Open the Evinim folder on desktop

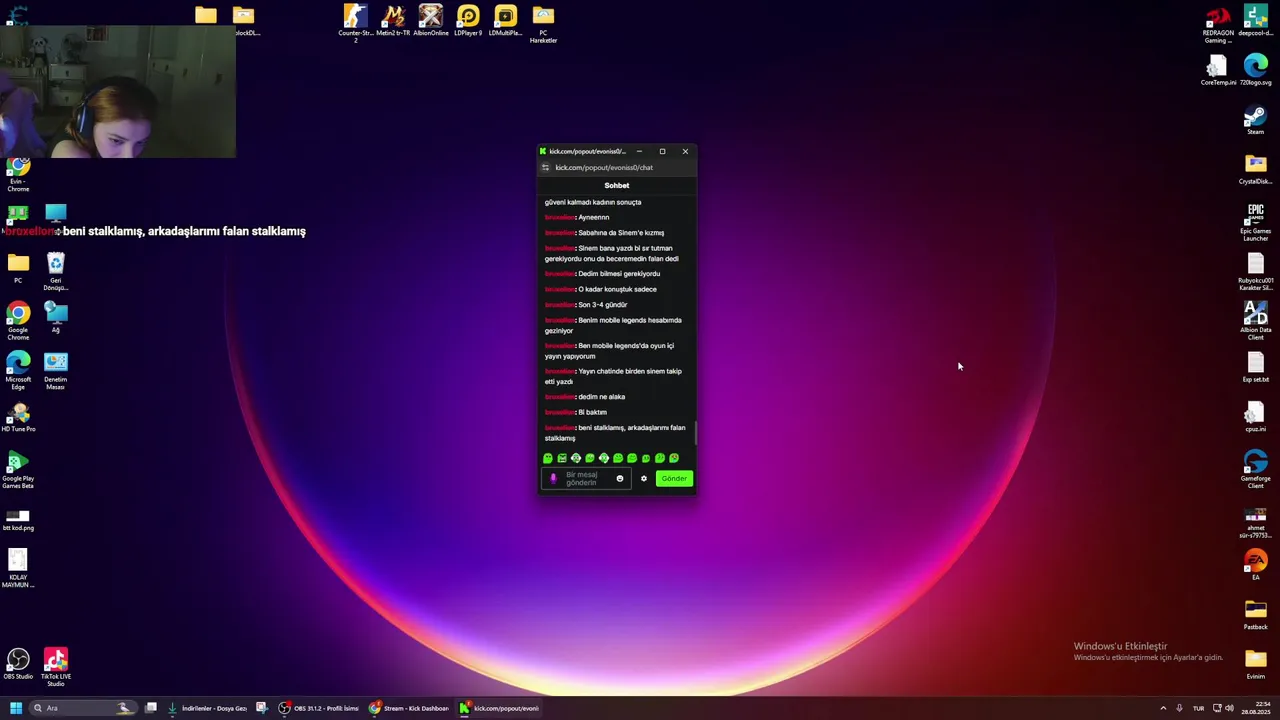coord(1255,663)
